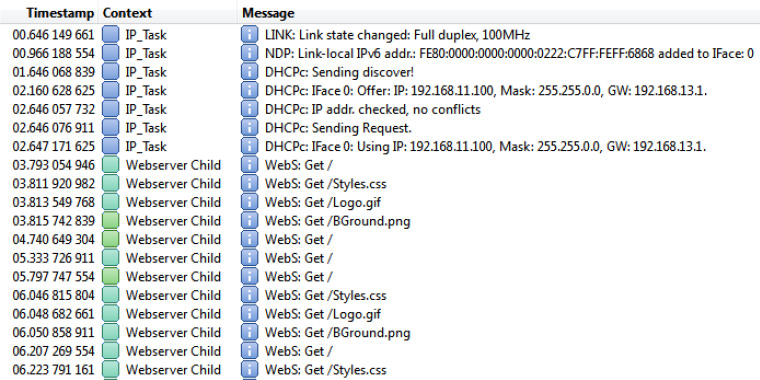
Task: Click bright green context icon at 03.815 742 839
Action: (111, 221)
